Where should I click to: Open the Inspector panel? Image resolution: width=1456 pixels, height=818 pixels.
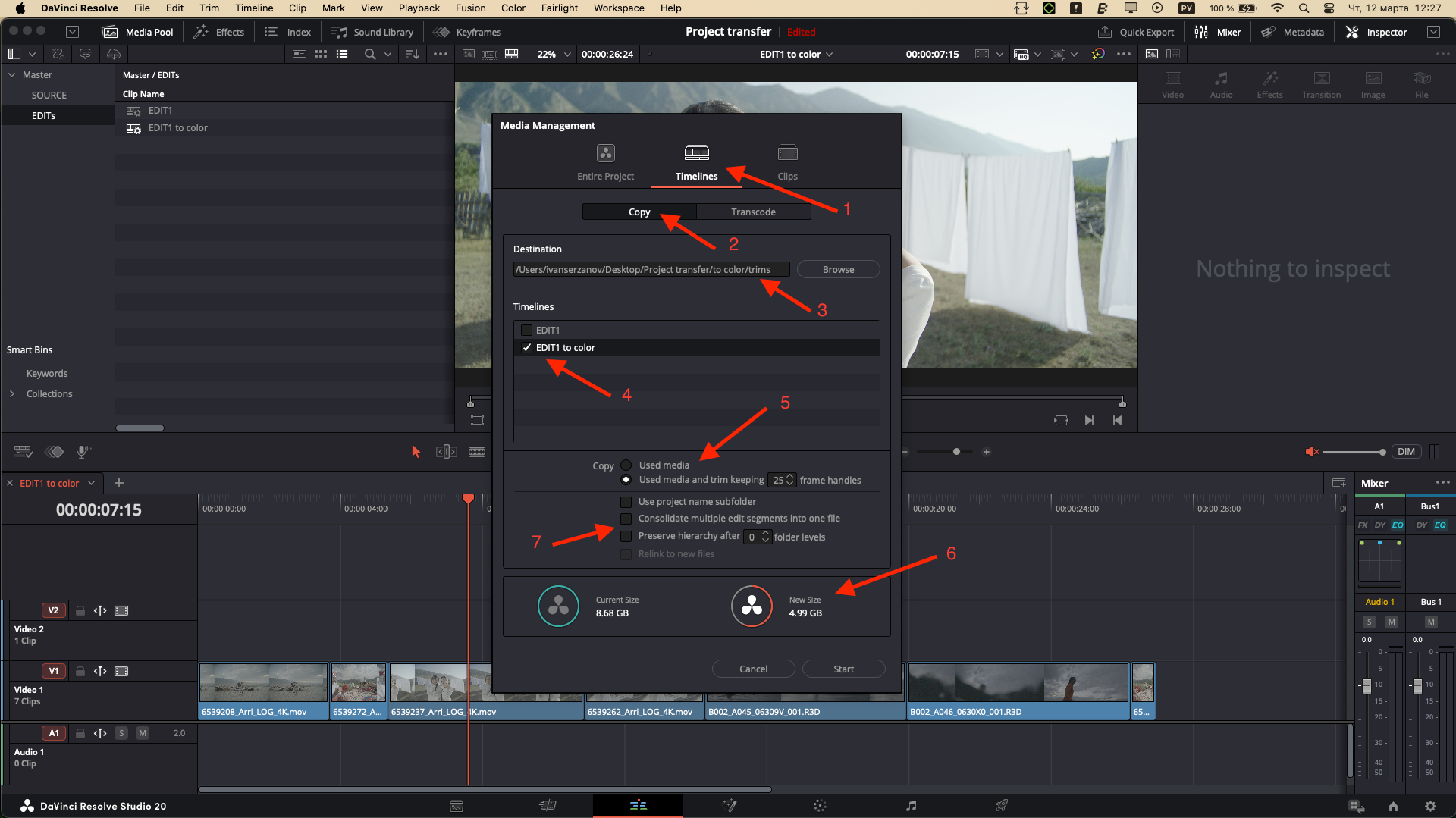click(x=1376, y=32)
